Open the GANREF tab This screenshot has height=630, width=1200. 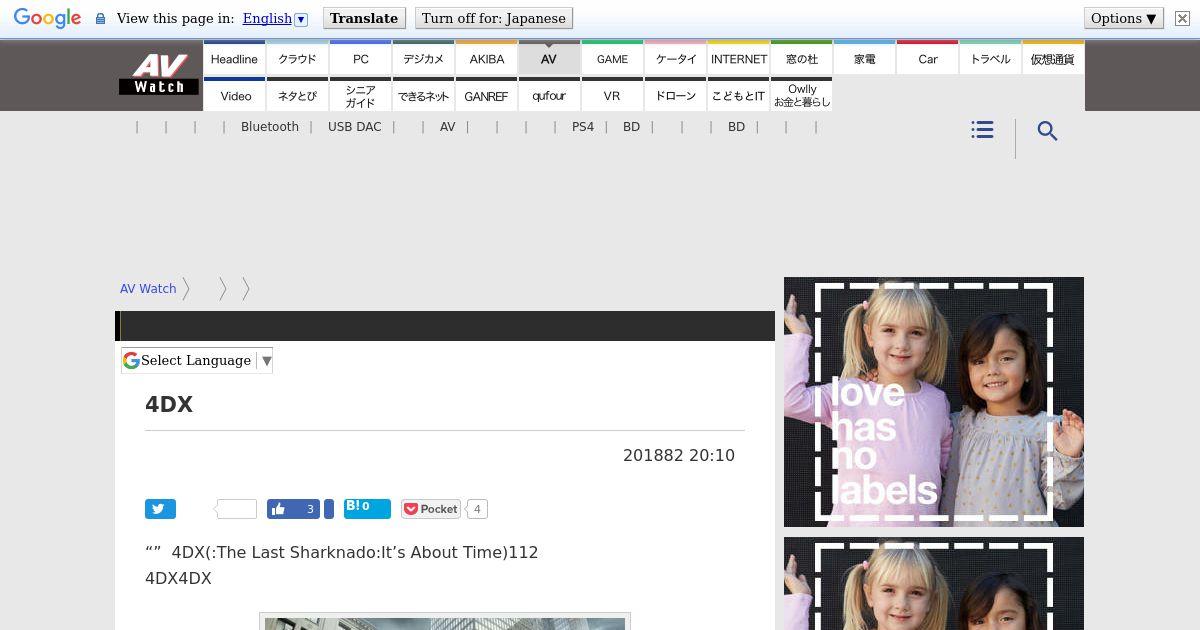(486, 95)
